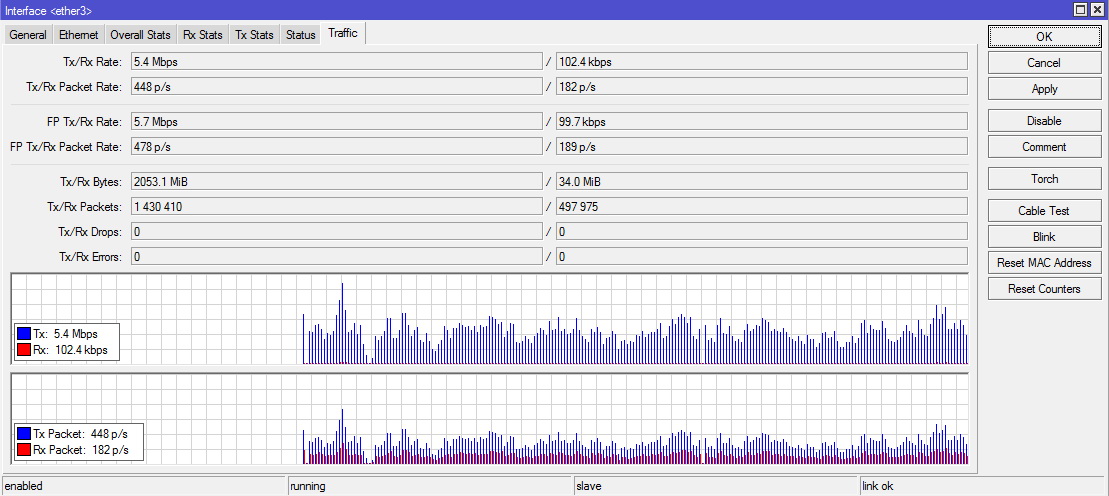The width and height of the screenshot is (1109, 496).
Task: Click the OK button
Action: (1043, 37)
